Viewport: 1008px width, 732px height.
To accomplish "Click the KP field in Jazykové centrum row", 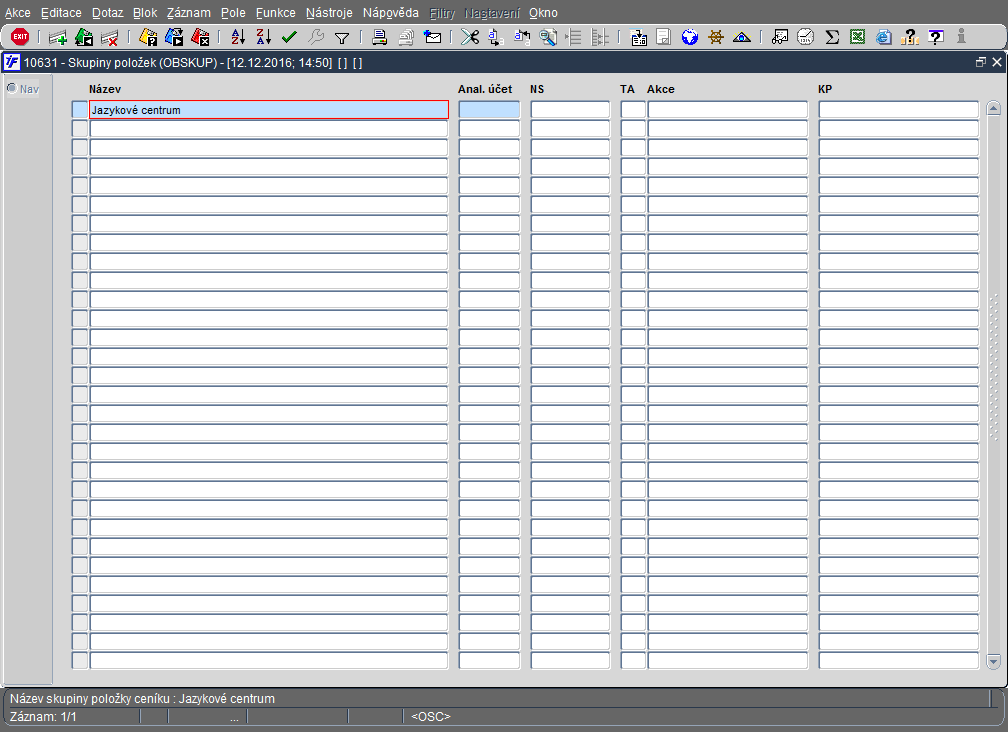I will click(899, 110).
